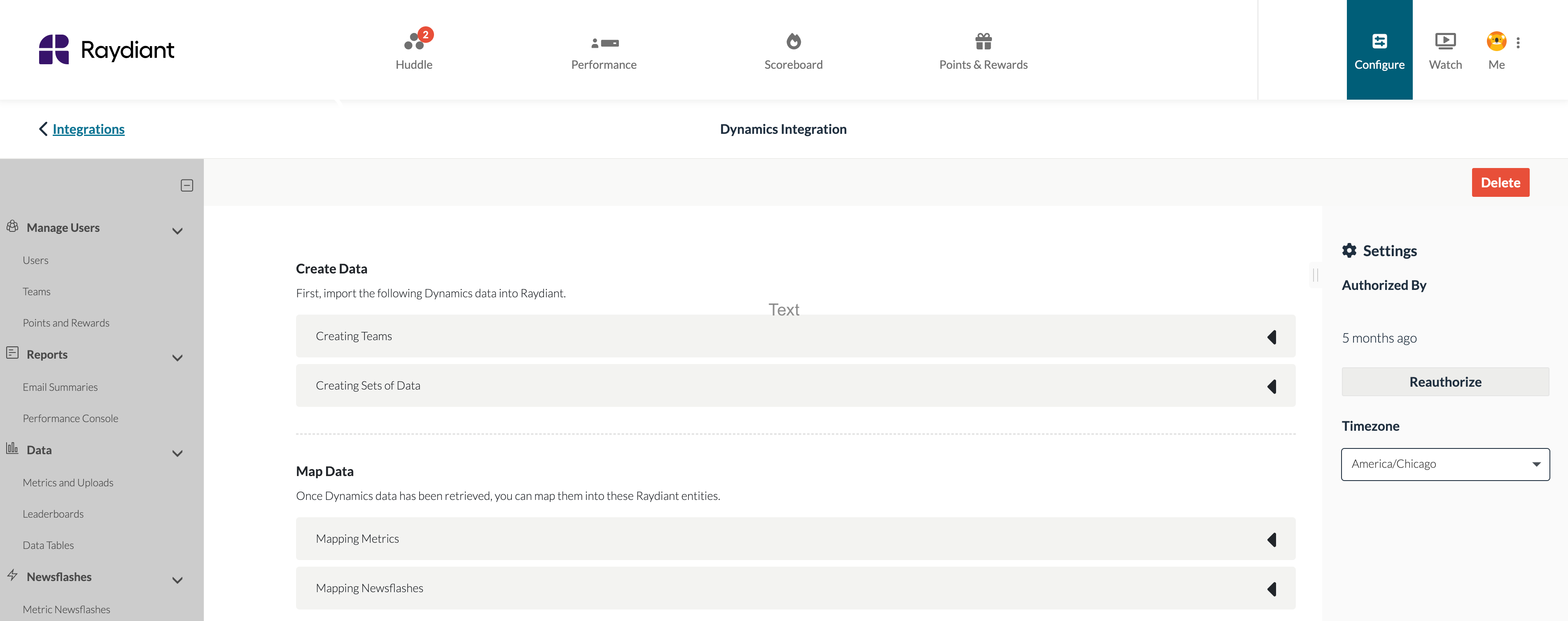
Task: Collapse the Data section chevron
Action: tap(177, 453)
